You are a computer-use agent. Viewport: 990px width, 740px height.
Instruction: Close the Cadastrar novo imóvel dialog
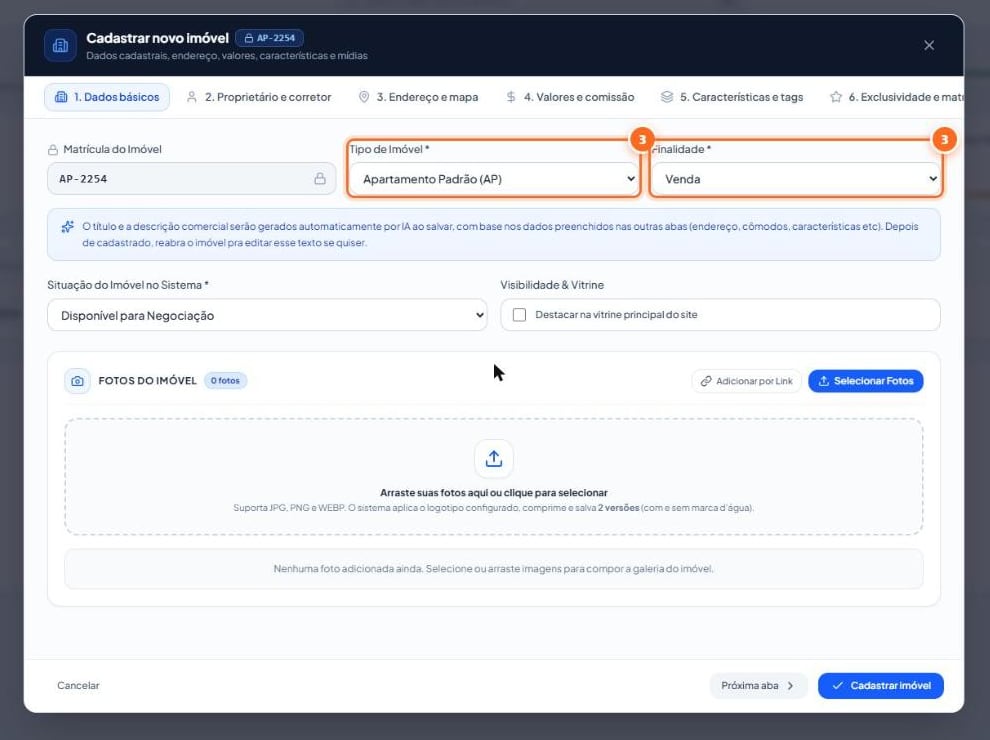(x=929, y=45)
